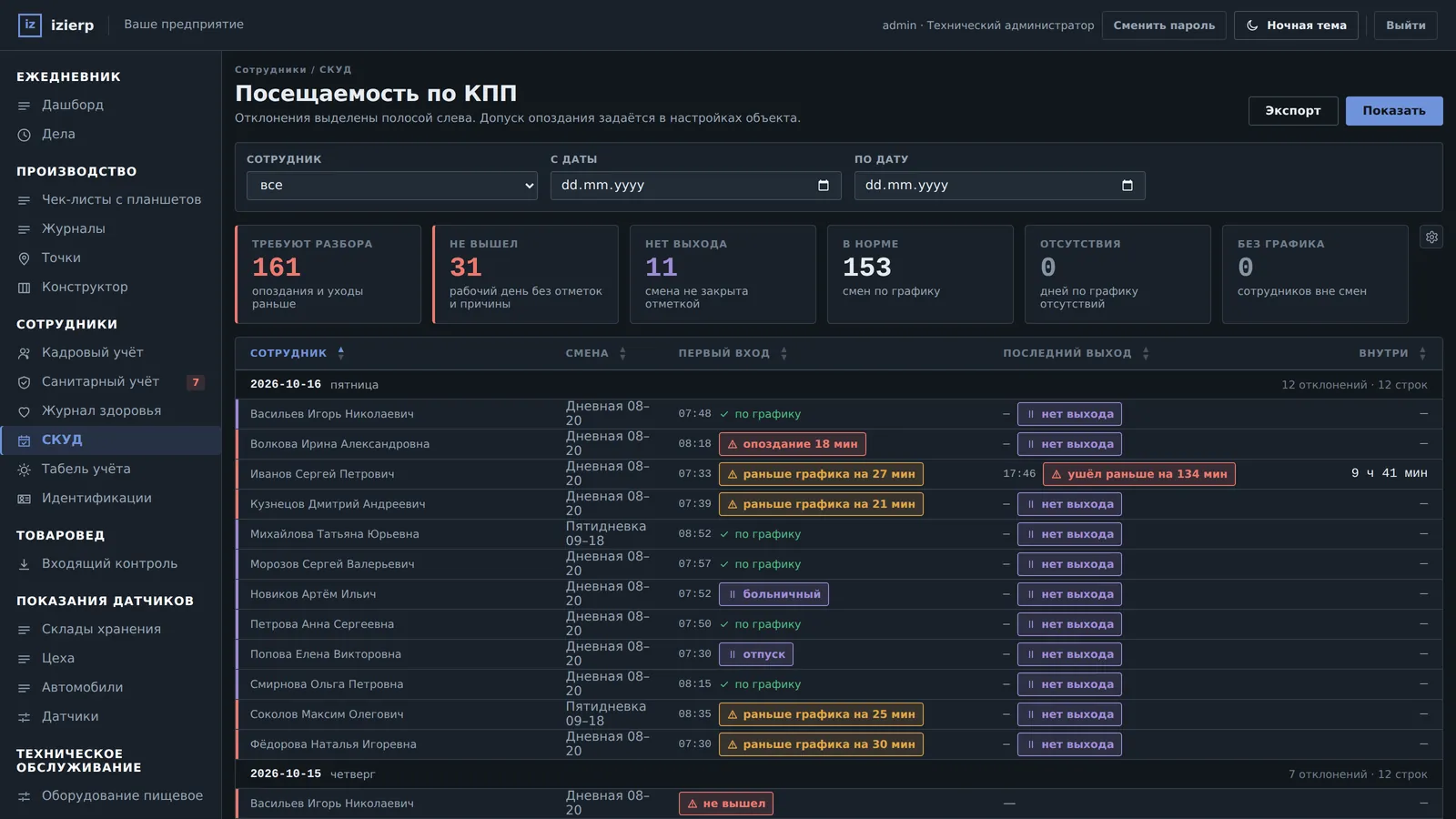Viewport: 1456px width, 819px height.
Task: Click the Журнал здоровья heart icon
Action: [x=25, y=411]
